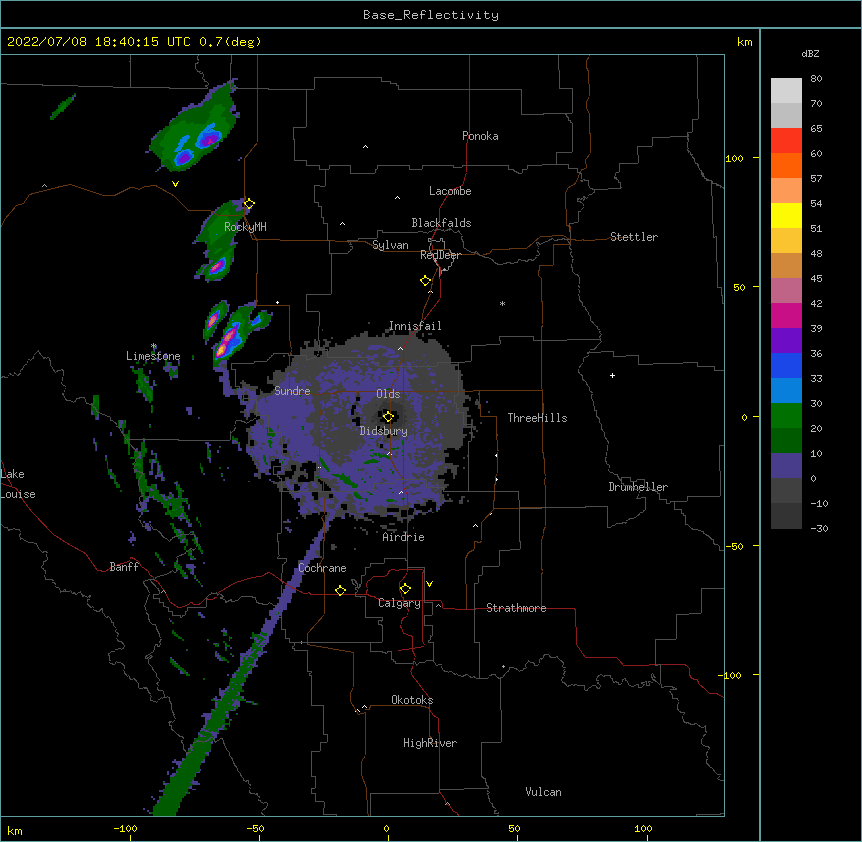
Task: Select the Innisfail city label
Action: tap(415, 326)
